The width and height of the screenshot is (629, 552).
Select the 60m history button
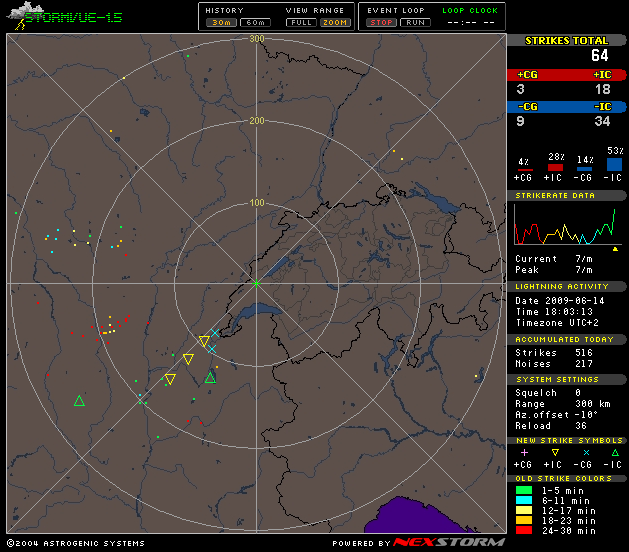[x=256, y=23]
